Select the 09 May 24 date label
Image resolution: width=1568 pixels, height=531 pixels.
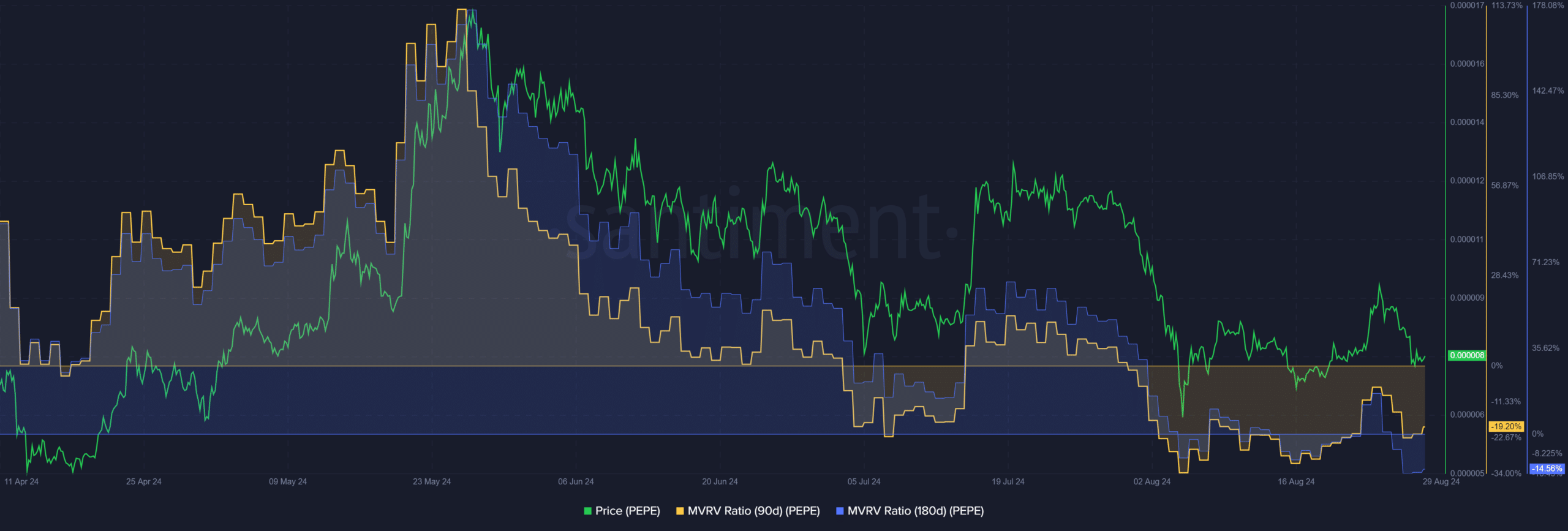[x=288, y=481]
